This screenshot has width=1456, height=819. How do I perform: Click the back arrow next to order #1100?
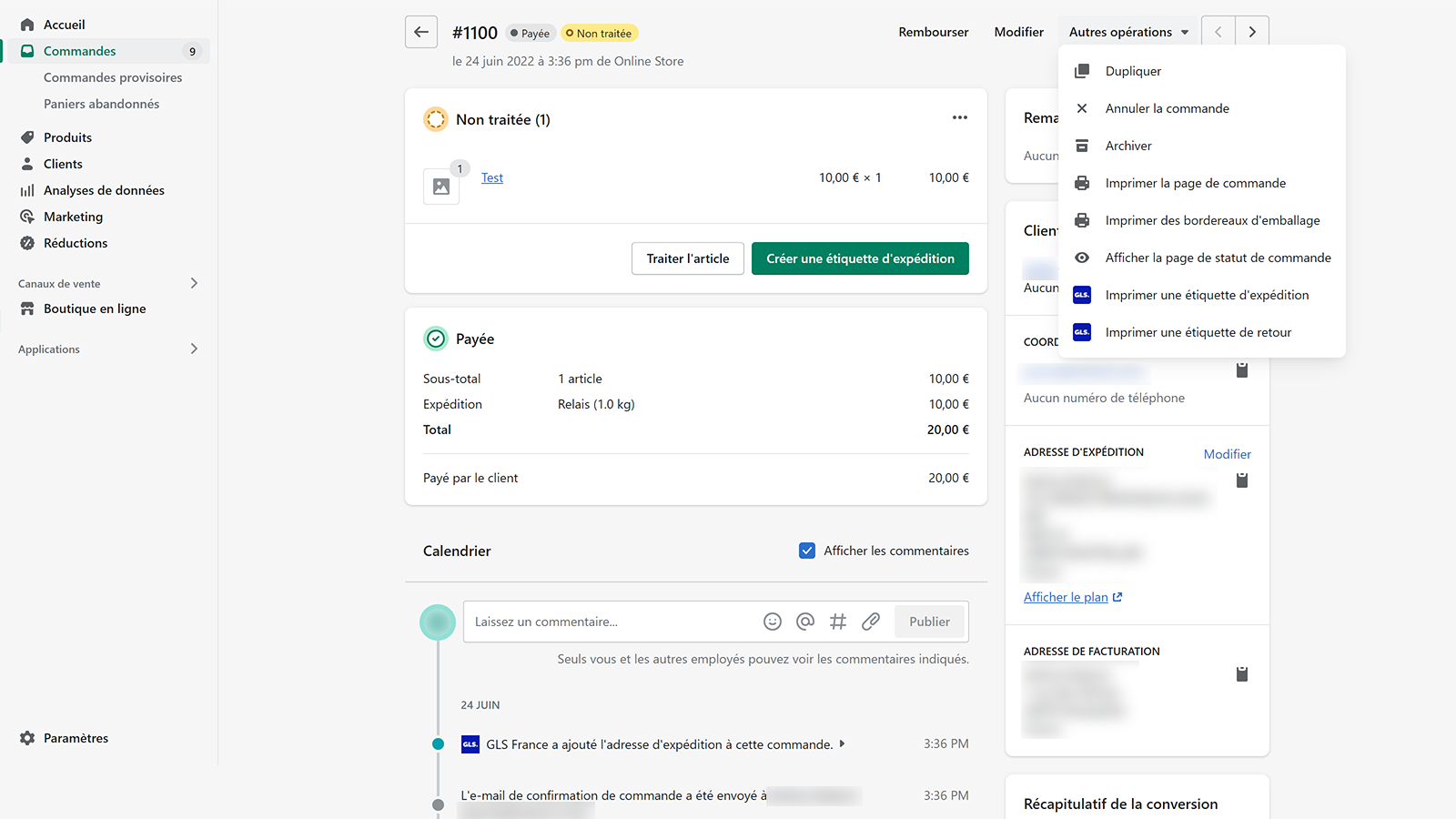tap(421, 32)
